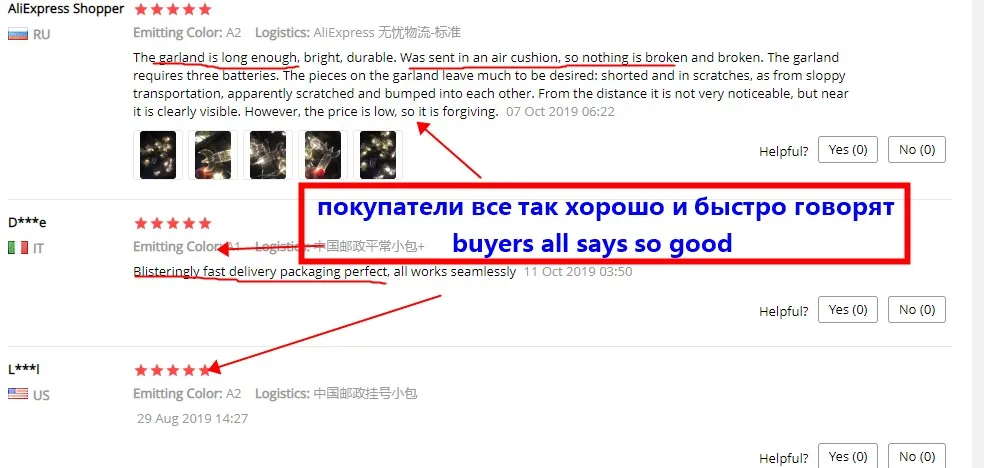
Task: Click the Russian flag icon next to RU
Action: 18,34
